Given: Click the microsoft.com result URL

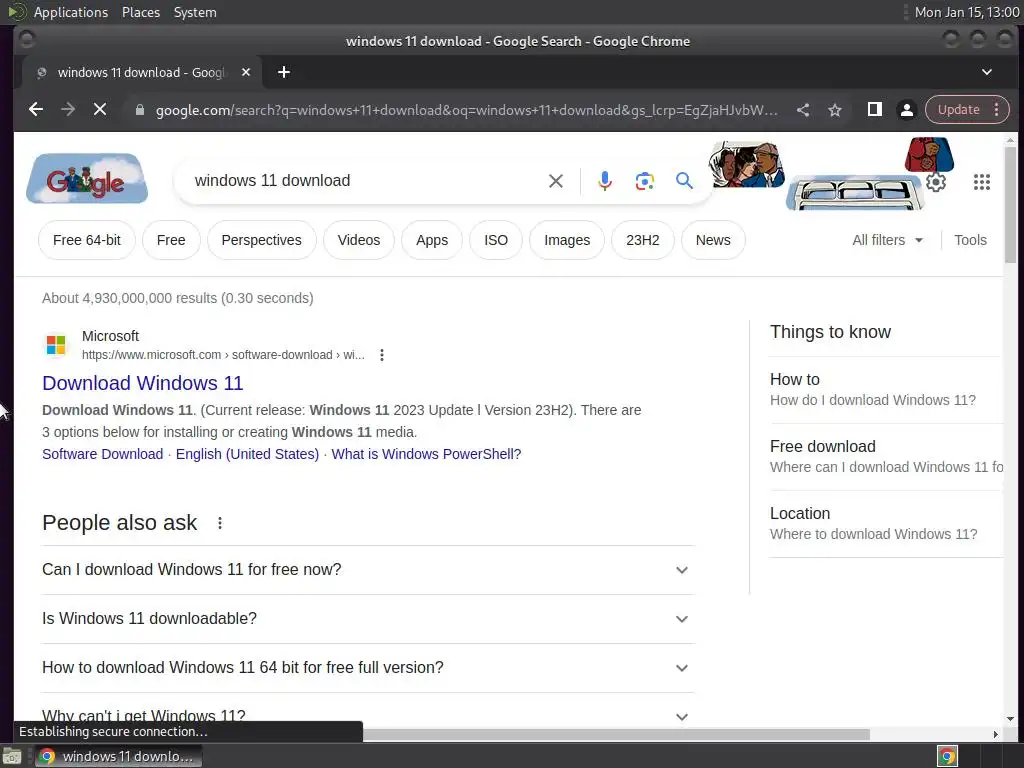Looking at the screenshot, I should tap(223, 355).
